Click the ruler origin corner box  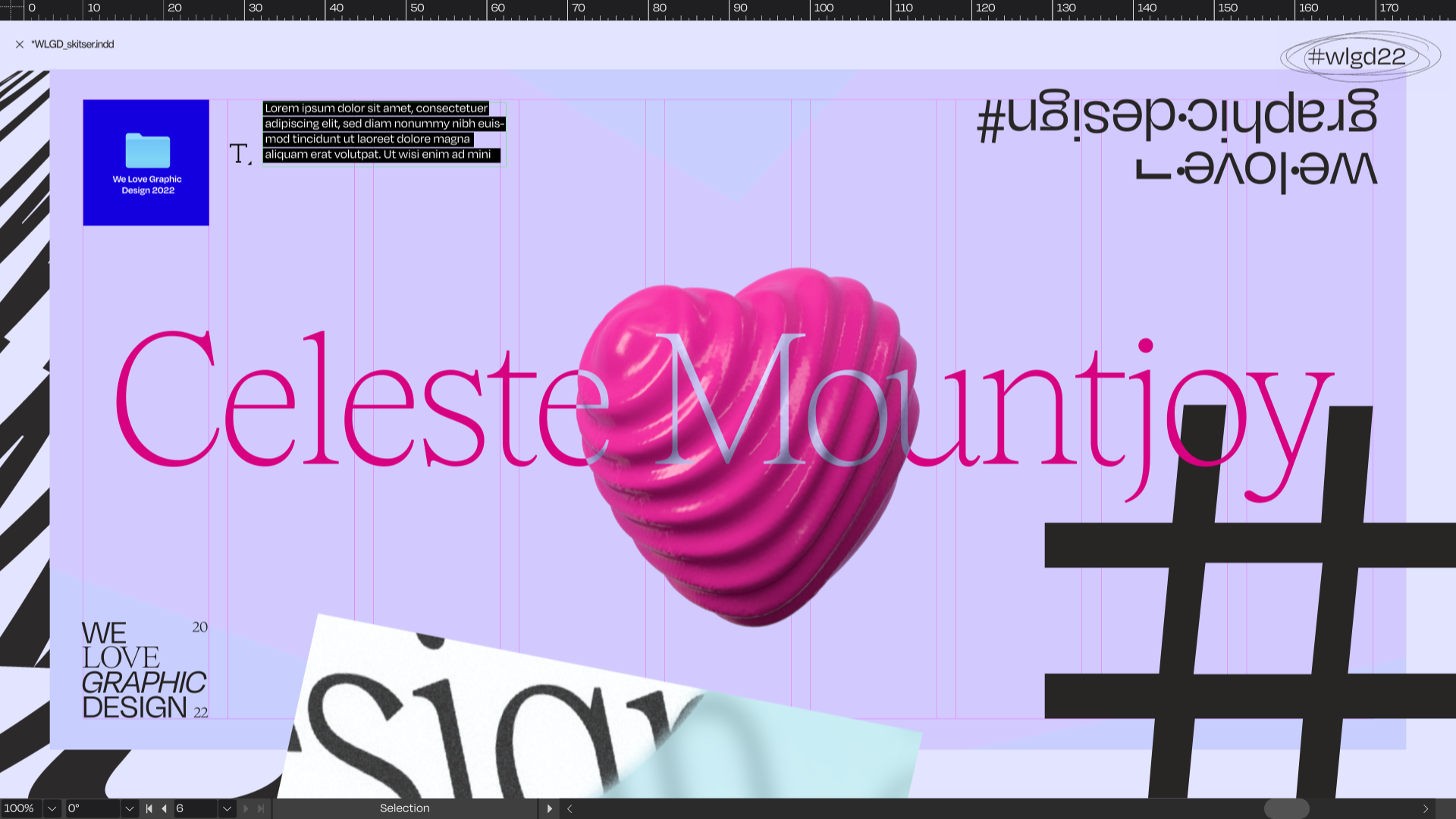point(11,10)
